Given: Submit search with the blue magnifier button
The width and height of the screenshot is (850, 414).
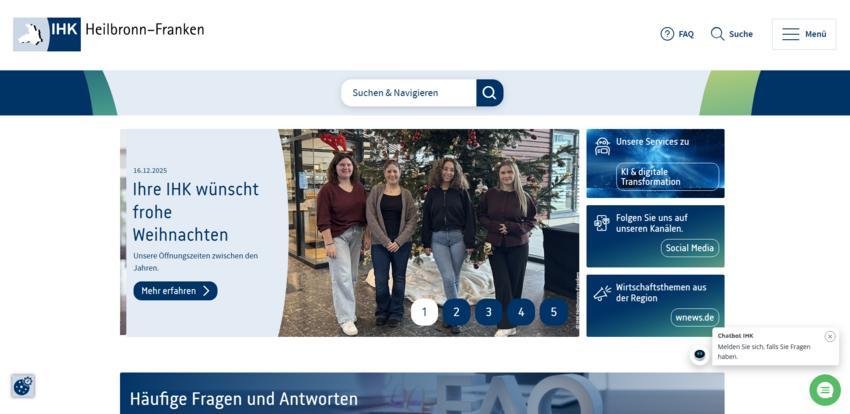Looking at the screenshot, I should tap(489, 93).
